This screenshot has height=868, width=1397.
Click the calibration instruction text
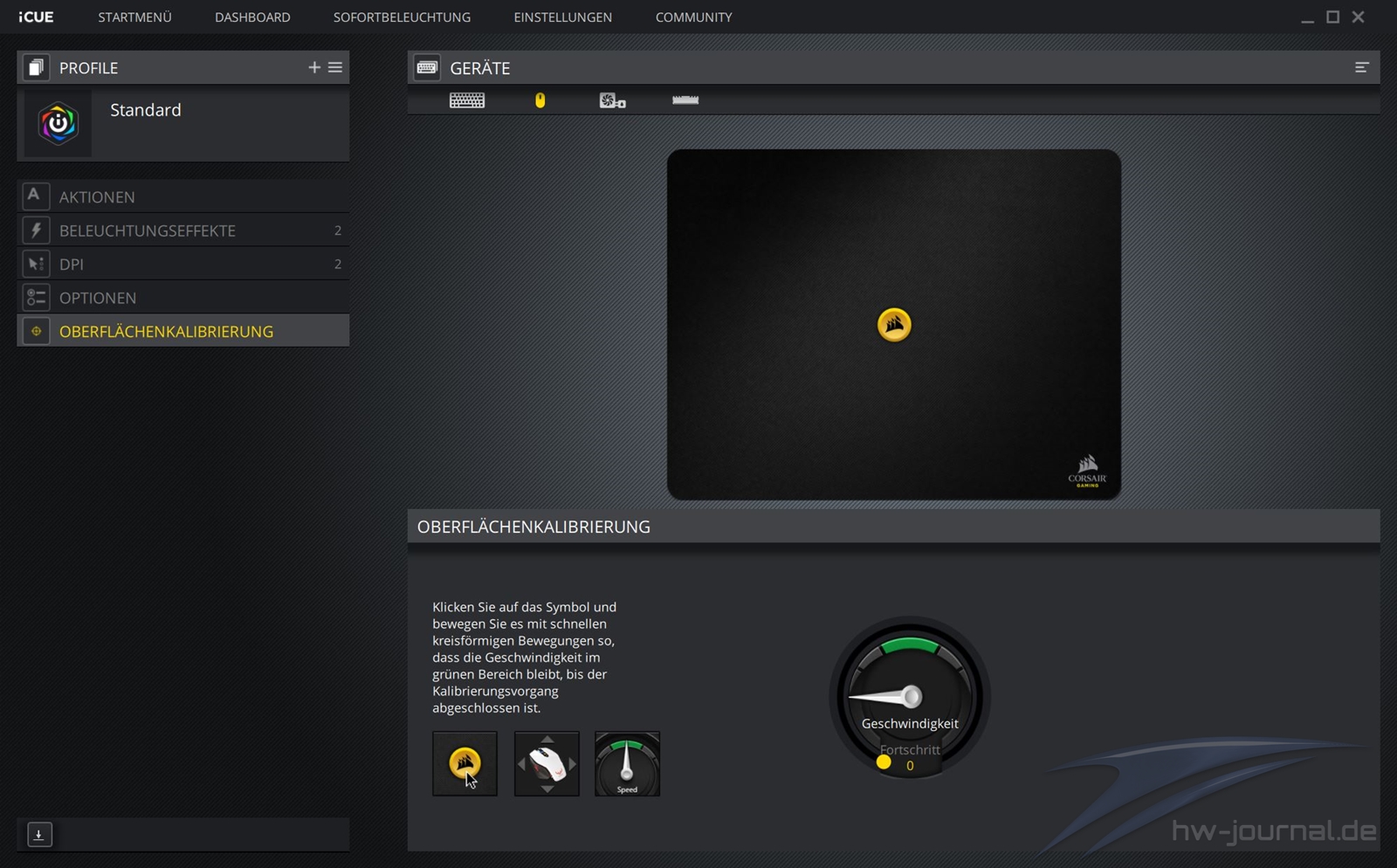point(525,658)
